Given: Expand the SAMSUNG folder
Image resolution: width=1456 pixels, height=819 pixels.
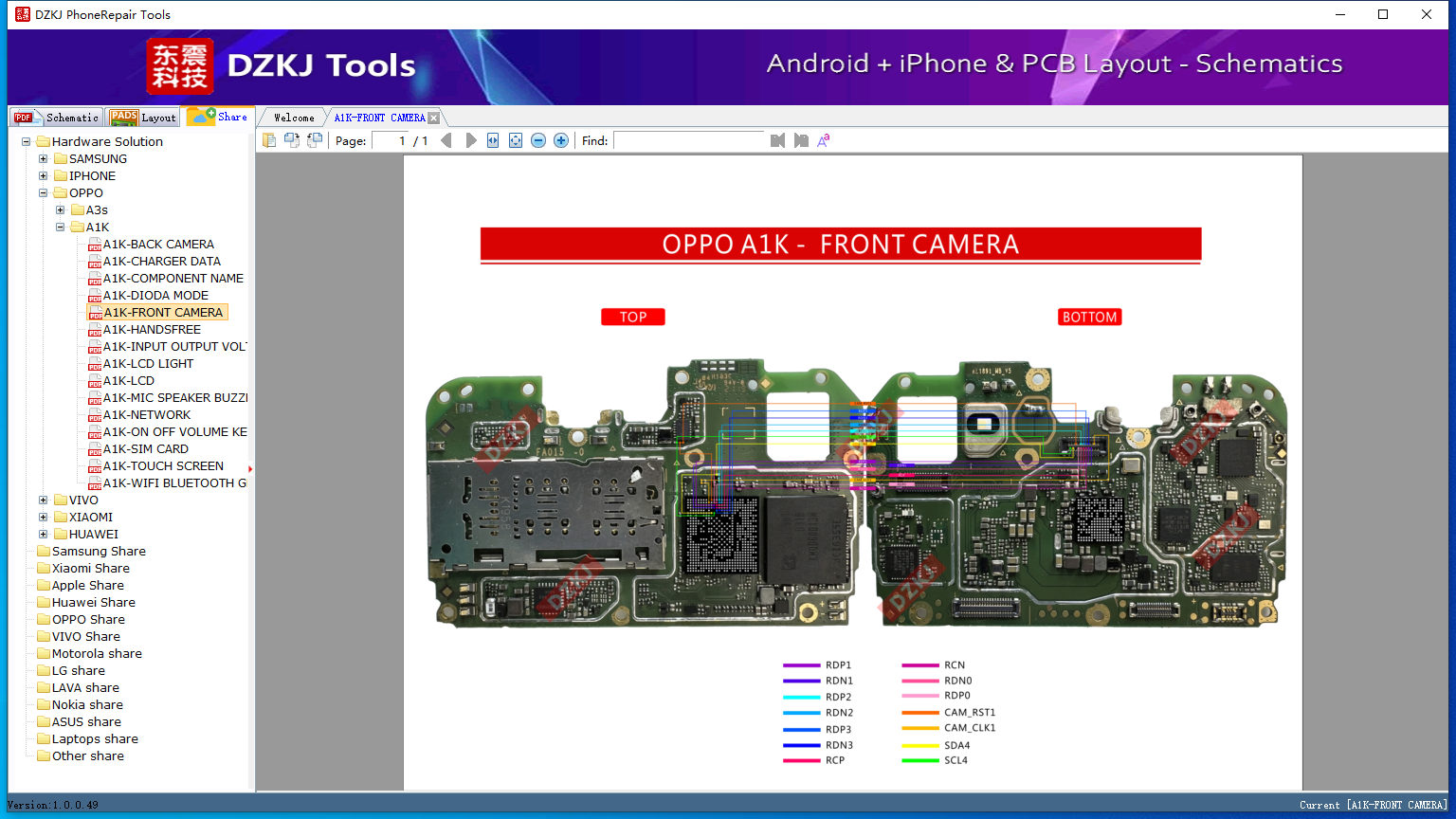Looking at the screenshot, I should (44, 159).
